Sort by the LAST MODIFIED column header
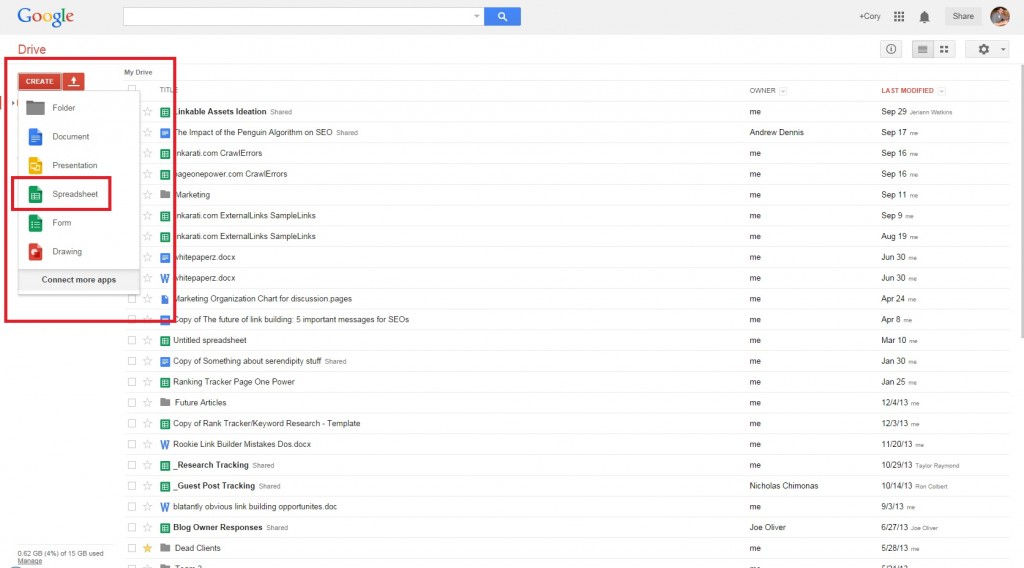 pos(907,91)
